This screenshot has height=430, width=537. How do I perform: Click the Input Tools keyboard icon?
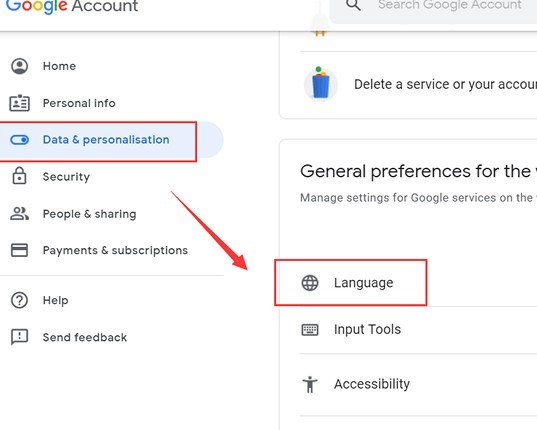[x=310, y=330]
